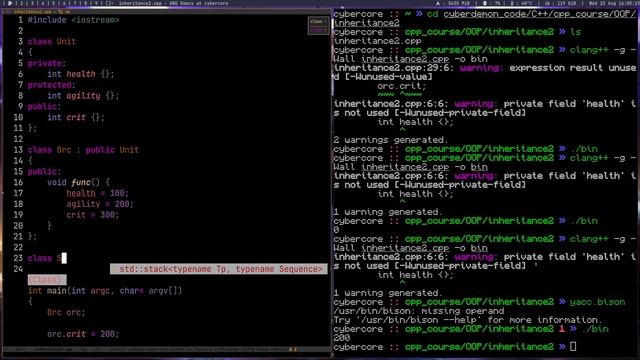Screen dimensions: 640x360
Task: Click 'yacc.bison' command in terminal
Action: [x=598, y=302]
